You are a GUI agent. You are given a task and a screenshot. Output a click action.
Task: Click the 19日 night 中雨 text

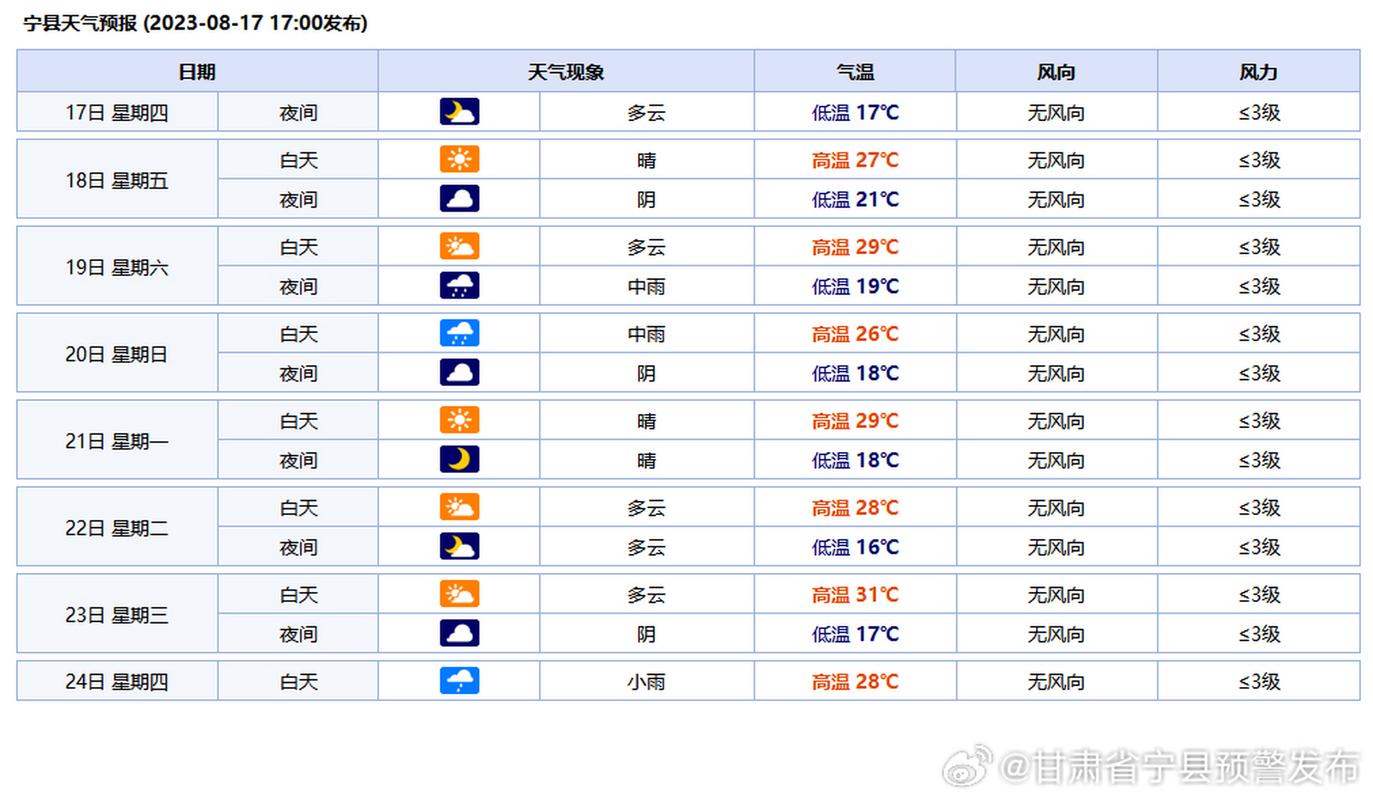646,286
